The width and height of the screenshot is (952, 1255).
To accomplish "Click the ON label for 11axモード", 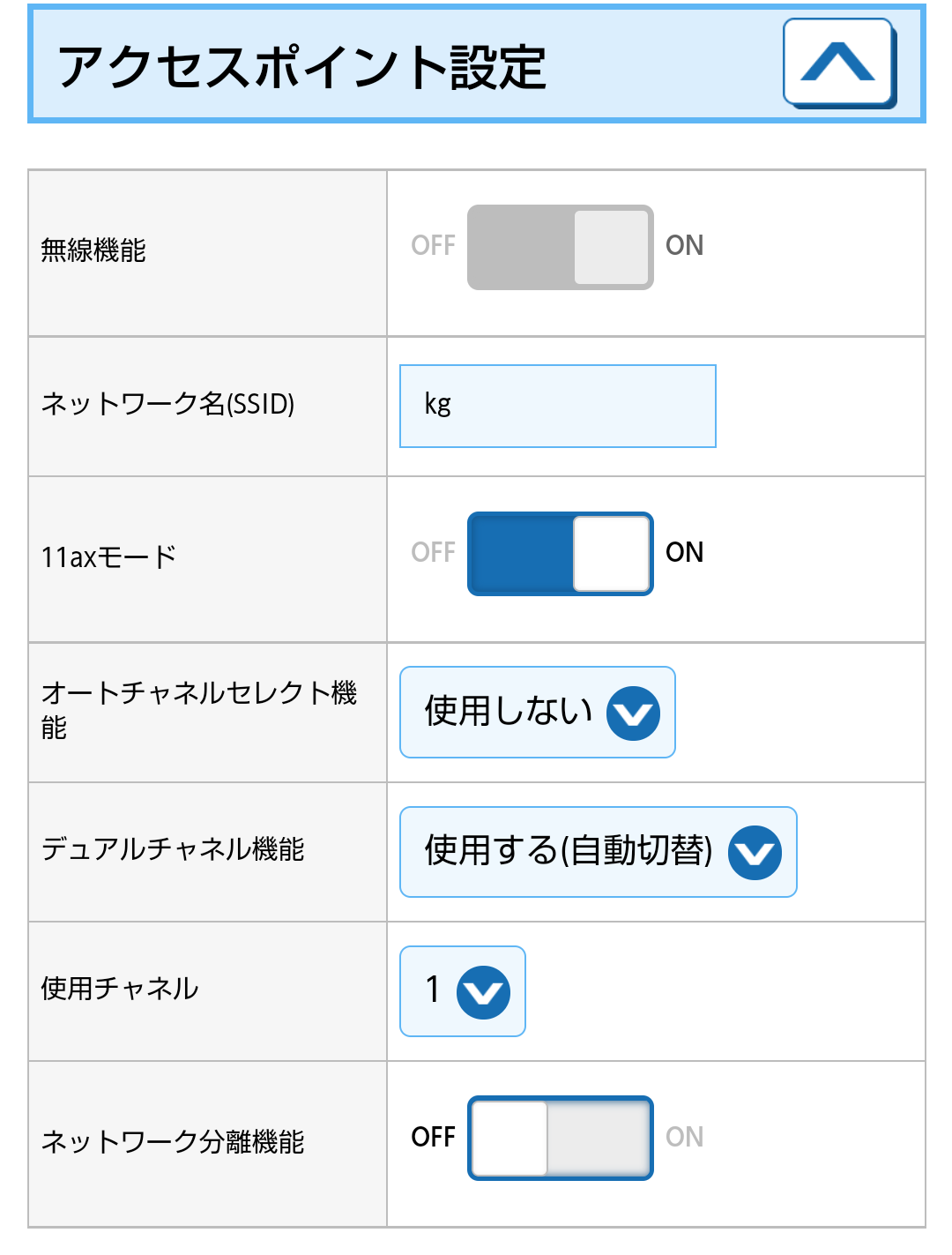I will [x=684, y=553].
